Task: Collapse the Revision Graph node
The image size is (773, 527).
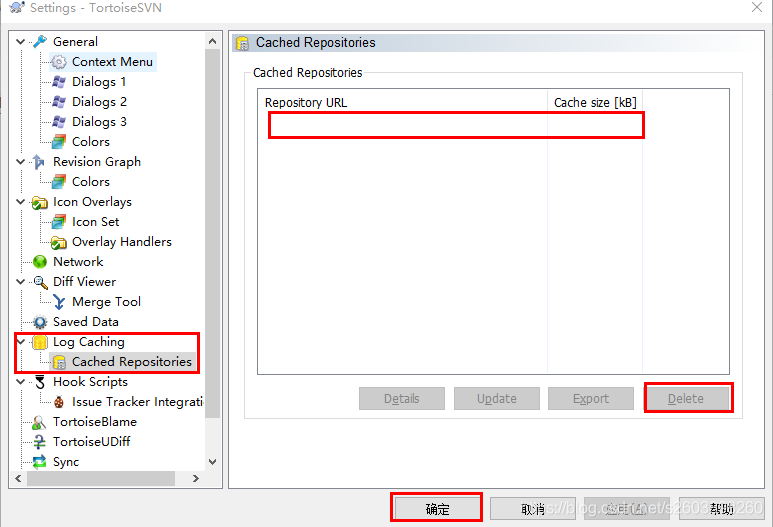Action: (21, 162)
